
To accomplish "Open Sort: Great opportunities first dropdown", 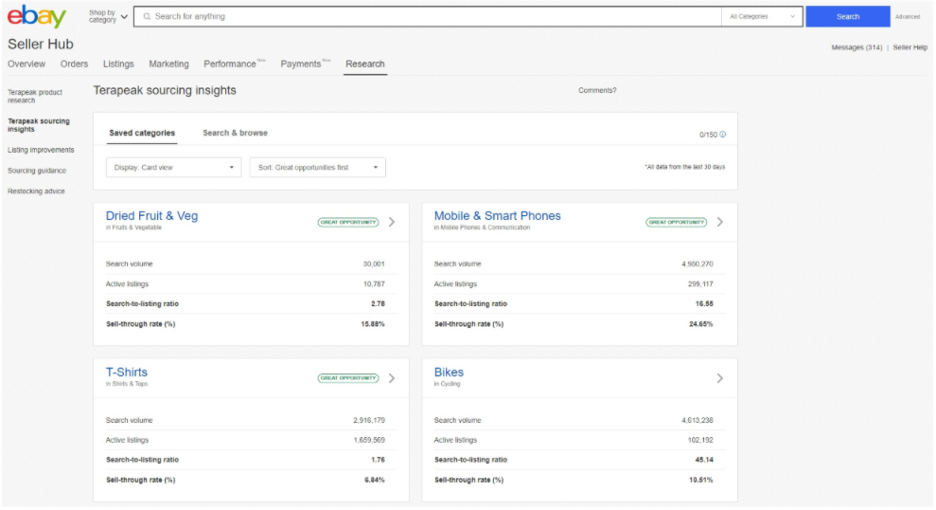I will pyautogui.click(x=318, y=167).
